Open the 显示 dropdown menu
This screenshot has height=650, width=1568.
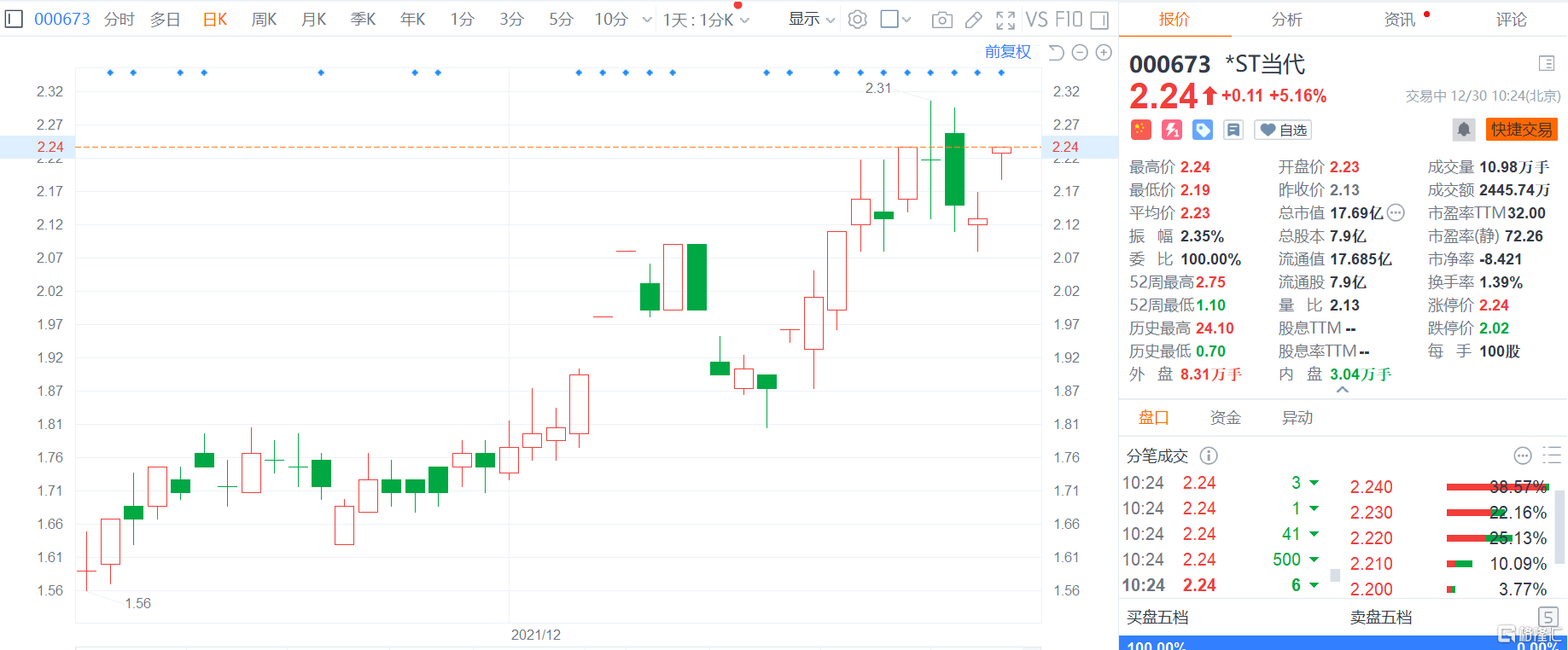point(811,20)
